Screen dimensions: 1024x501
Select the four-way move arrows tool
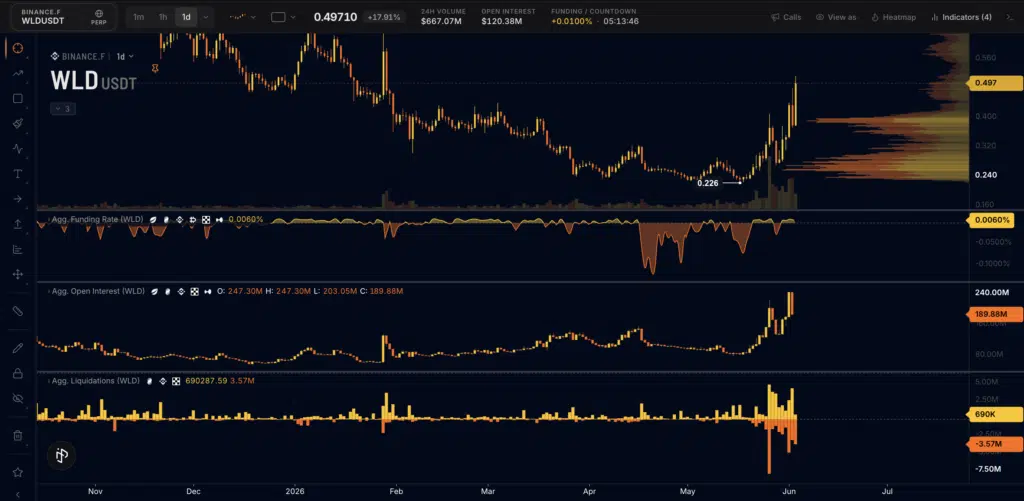(x=18, y=274)
